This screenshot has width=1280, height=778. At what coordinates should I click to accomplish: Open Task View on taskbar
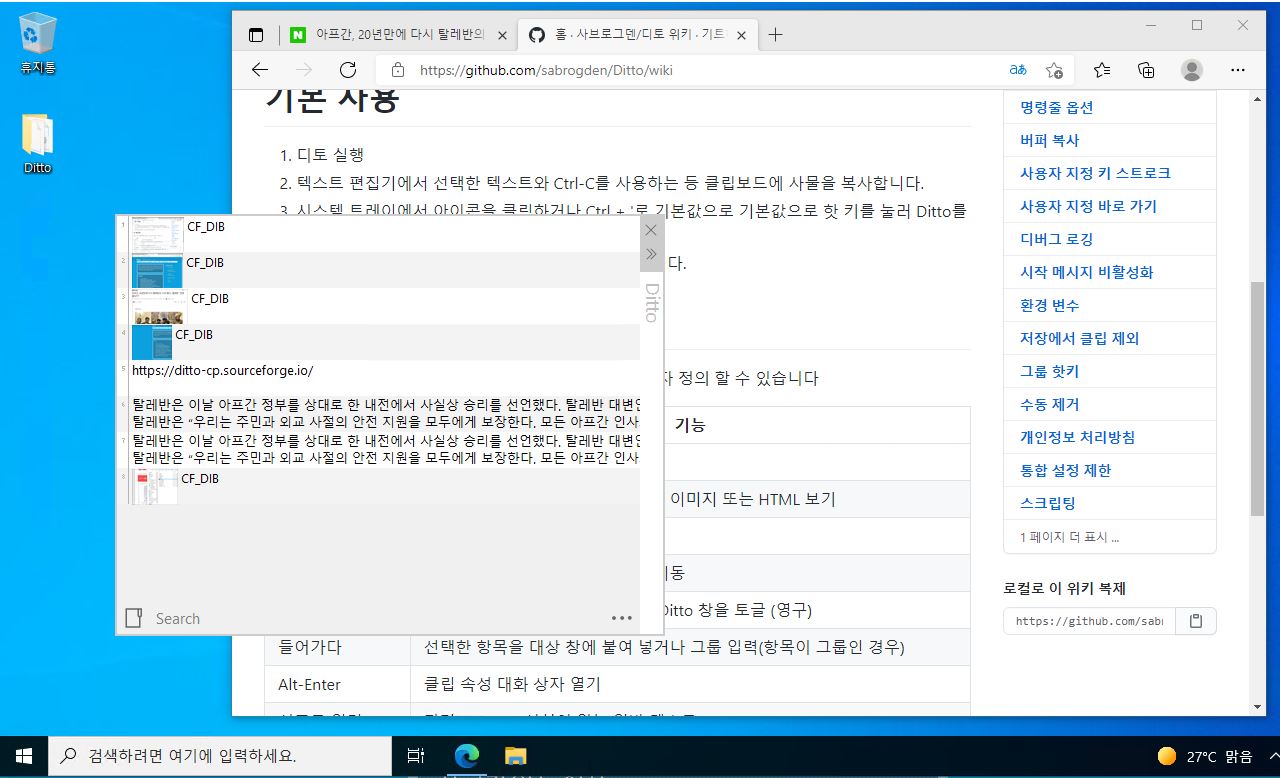point(416,755)
